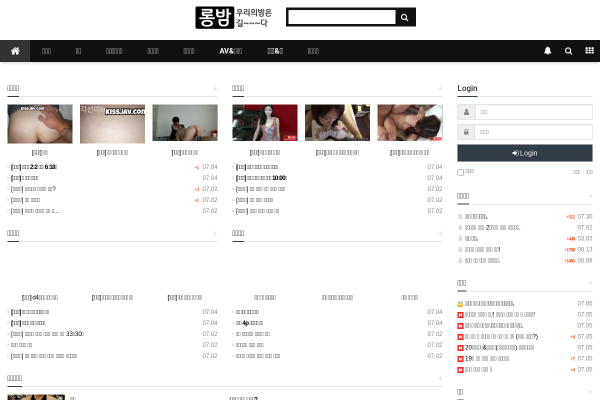
Task: Click the yellow lock icon in the sidebar list
Action: point(460,304)
